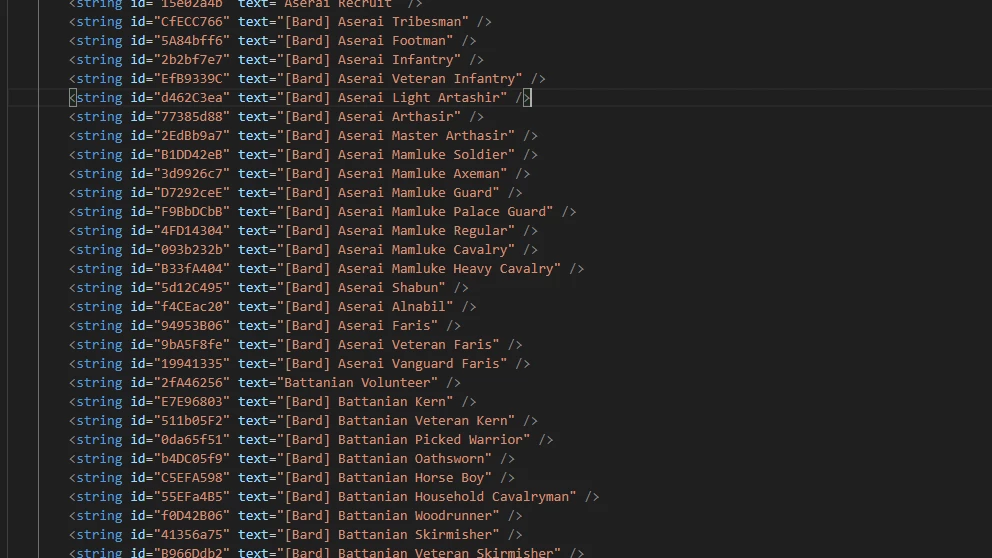Click text "[Bard] Aserai Tribesman"
This screenshot has width=992, height=558.
(x=373, y=22)
